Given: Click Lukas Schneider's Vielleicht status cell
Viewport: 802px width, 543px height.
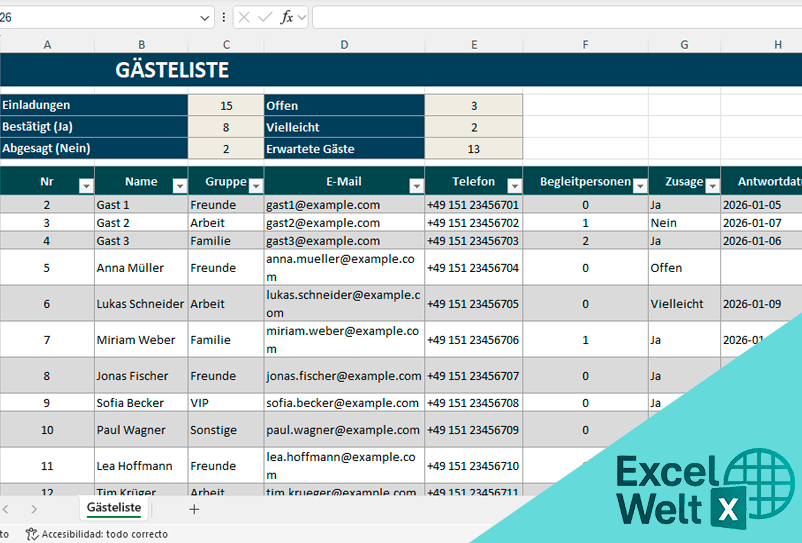Looking at the screenshot, I should click(684, 304).
